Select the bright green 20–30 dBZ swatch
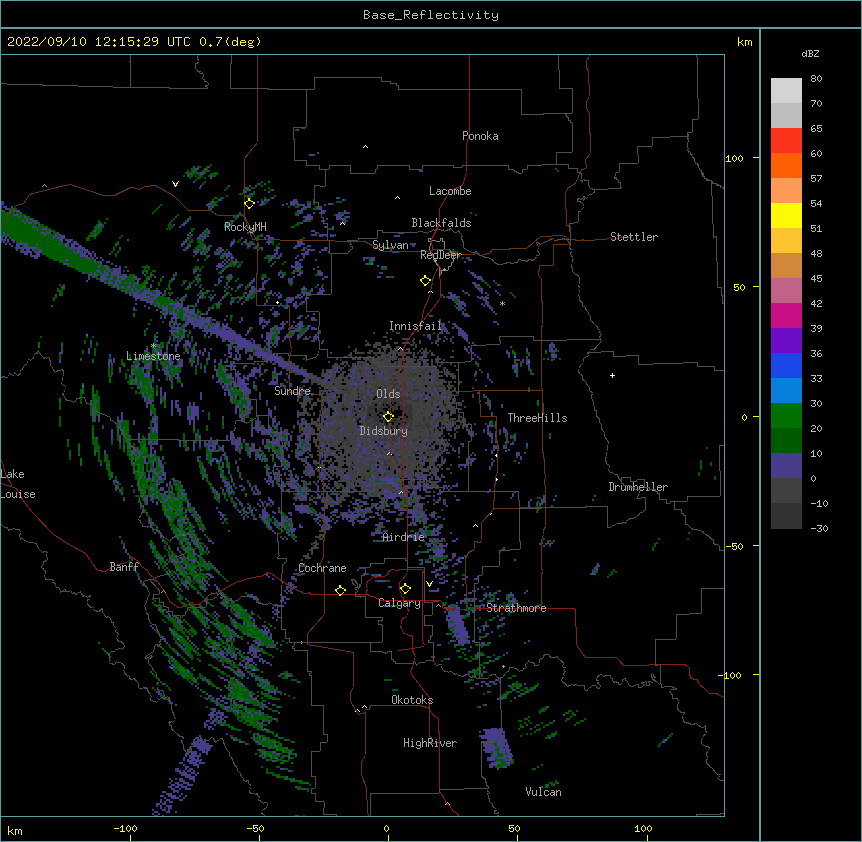This screenshot has height=842, width=862. pos(786,416)
